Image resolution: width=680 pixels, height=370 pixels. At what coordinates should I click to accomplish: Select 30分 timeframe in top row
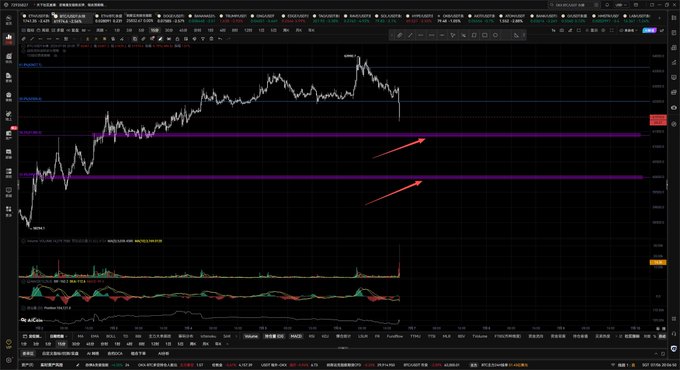[168, 30]
